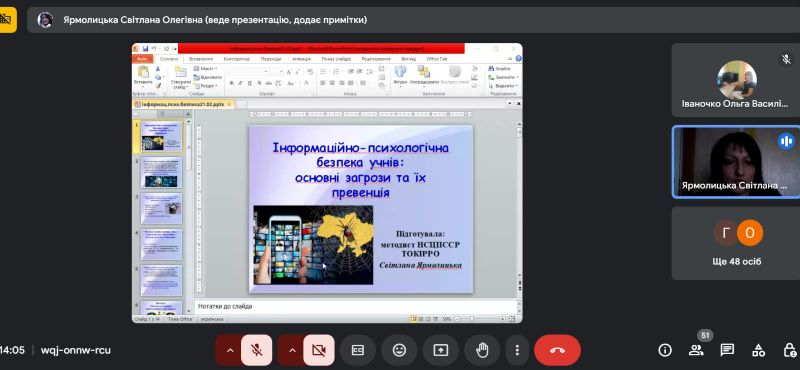The width and height of the screenshot is (800, 370).
Task: Click Undo arrow in PowerPoint quick access
Action: pyautogui.click(x=154, y=48)
